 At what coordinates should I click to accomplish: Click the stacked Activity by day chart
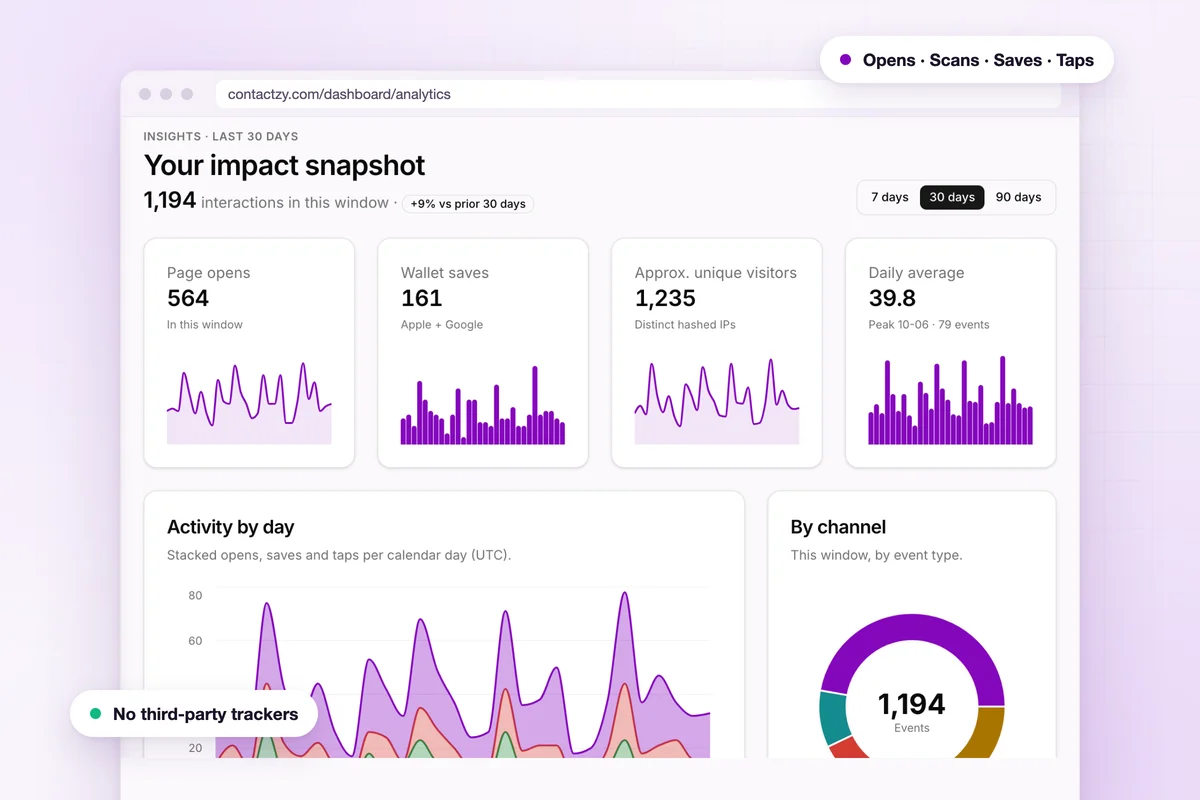coord(462,675)
